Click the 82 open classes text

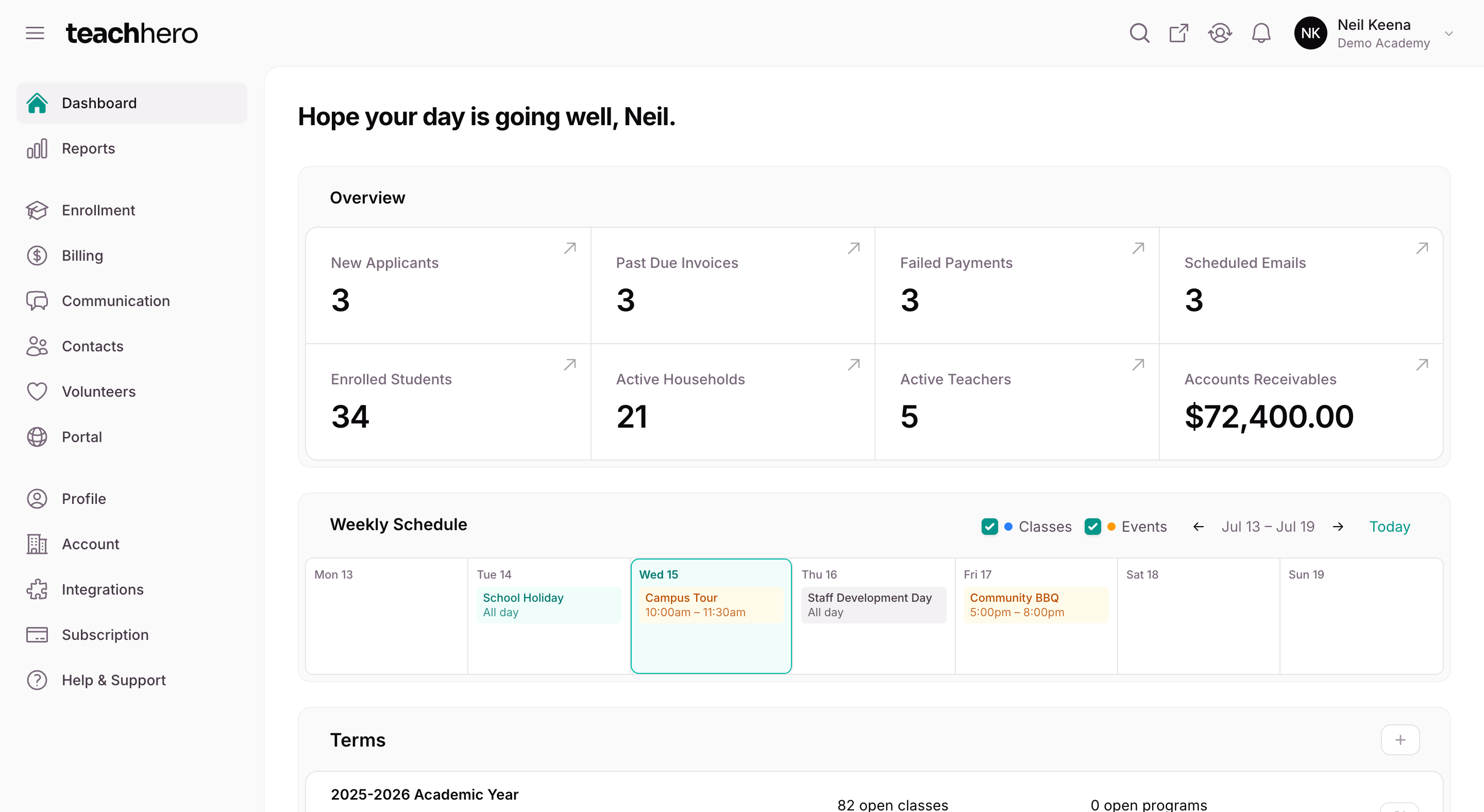tap(892, 804)
